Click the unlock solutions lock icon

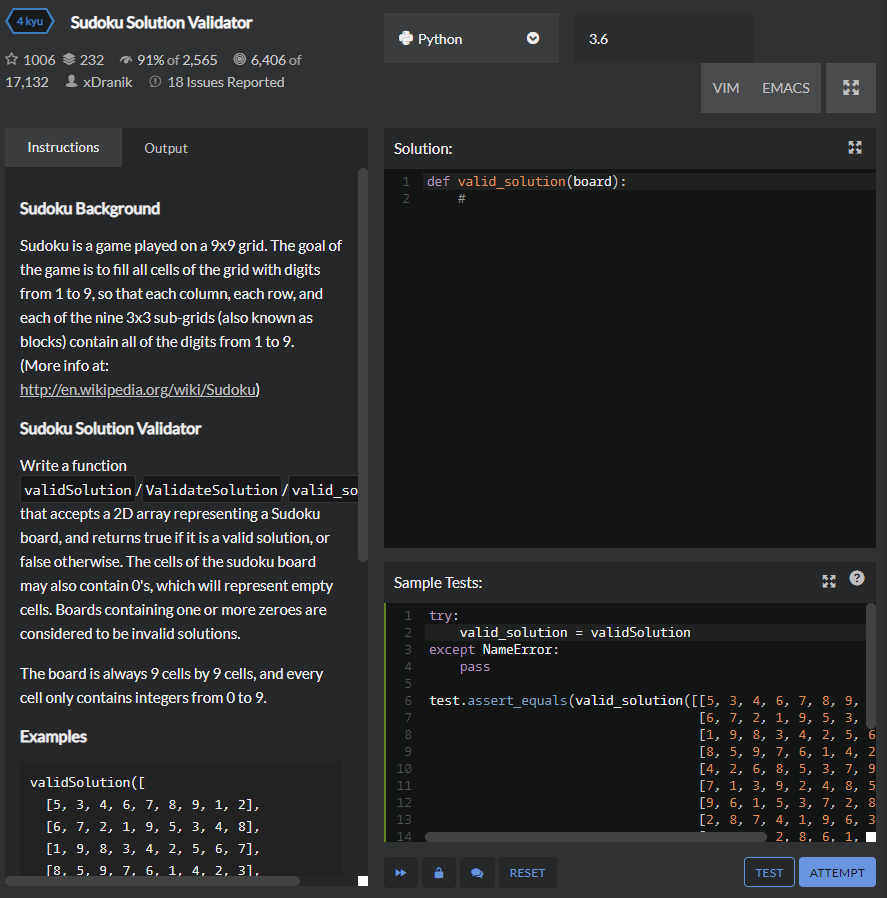(x=439, y=872)
